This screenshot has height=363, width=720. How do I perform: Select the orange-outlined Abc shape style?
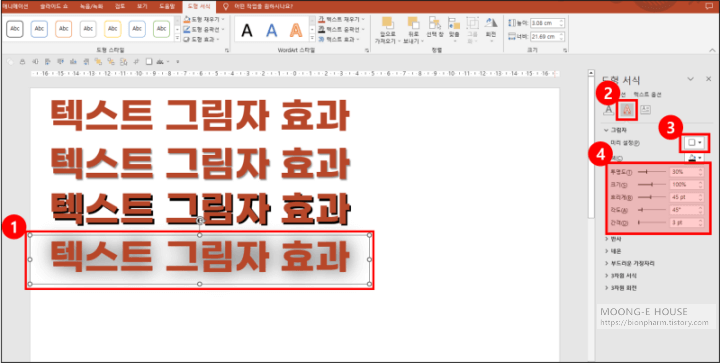(64, 29)
